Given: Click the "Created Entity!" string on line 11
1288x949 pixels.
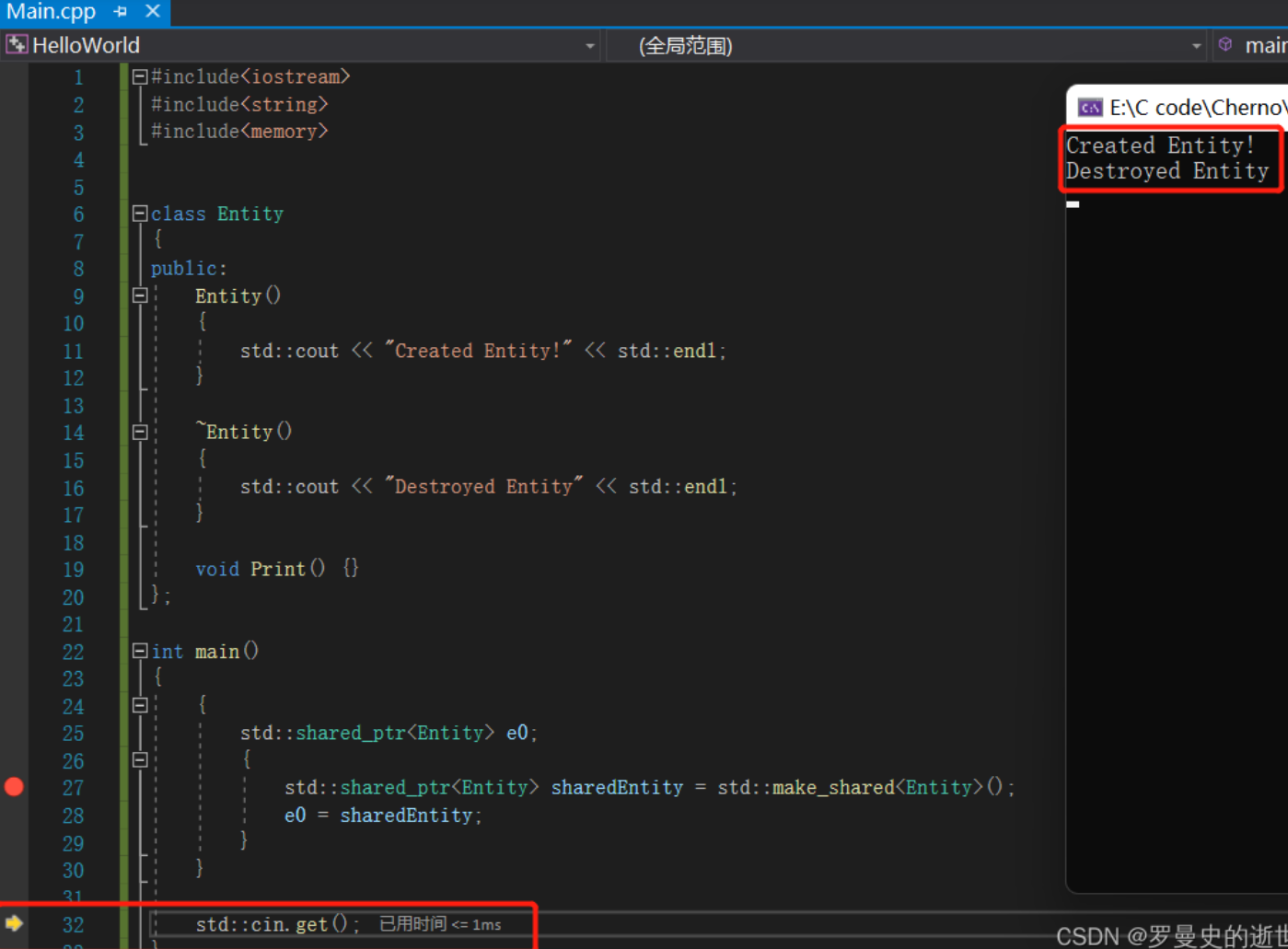Looking at the screenshot, I should [478, 350].
